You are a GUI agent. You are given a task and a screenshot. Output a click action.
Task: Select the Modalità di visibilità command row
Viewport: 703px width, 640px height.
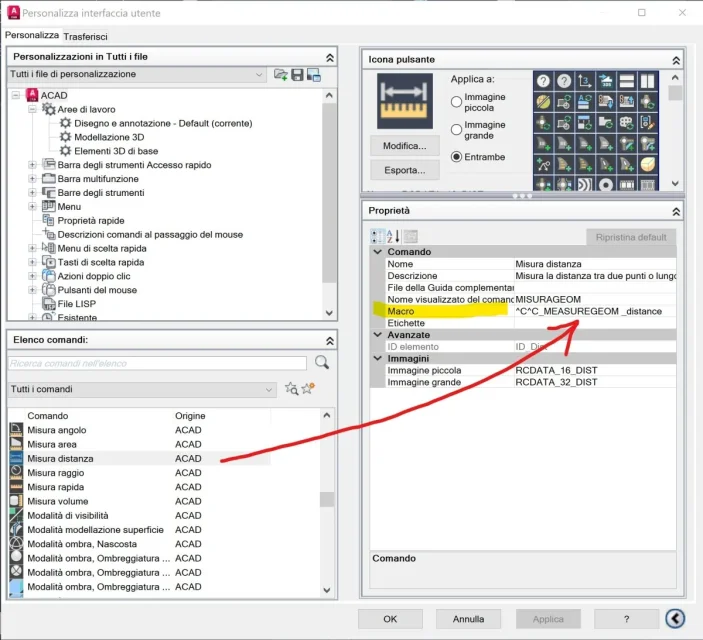tap(139, 515)
